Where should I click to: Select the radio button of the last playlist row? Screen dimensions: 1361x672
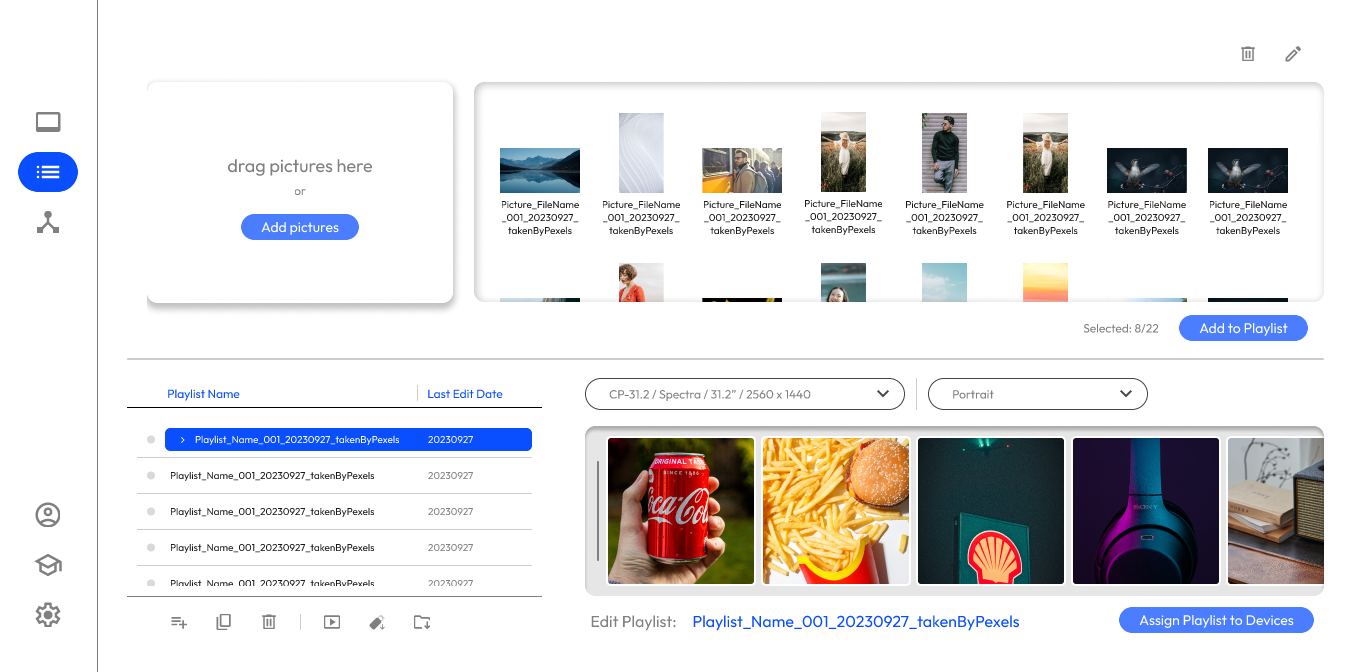[x=150, y=581]
